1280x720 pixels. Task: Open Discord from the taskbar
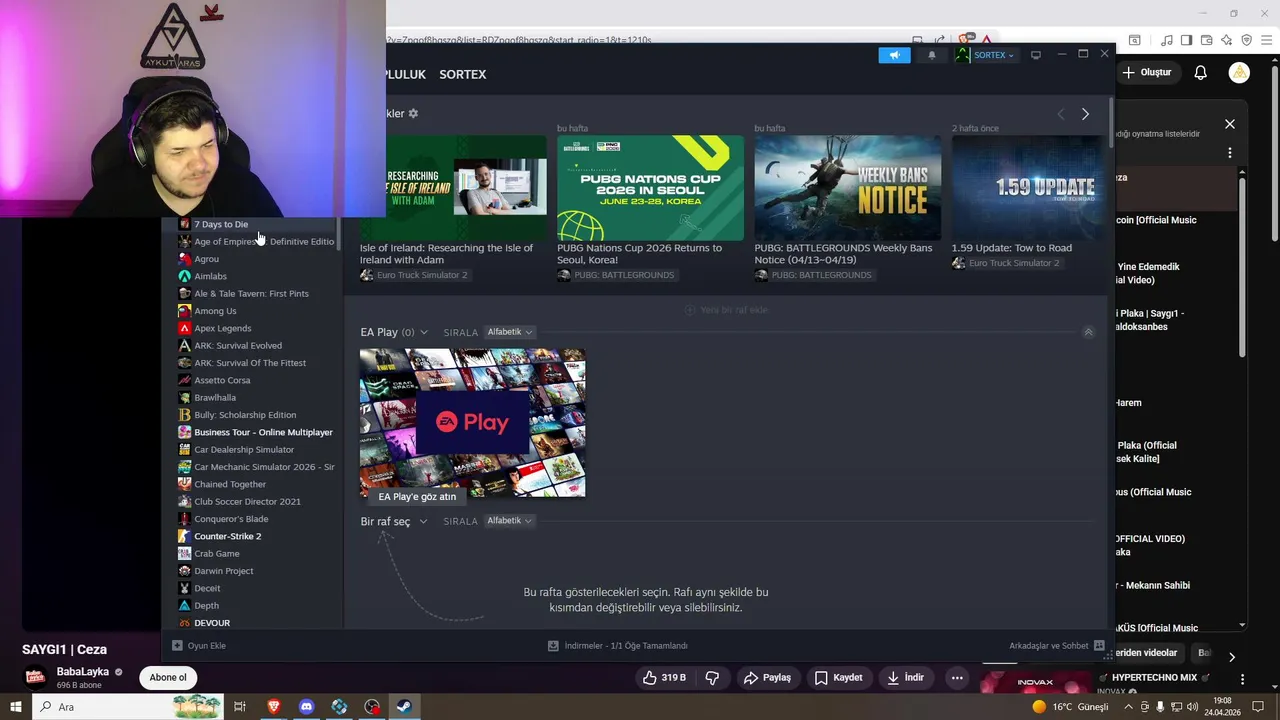click(307, 707)
